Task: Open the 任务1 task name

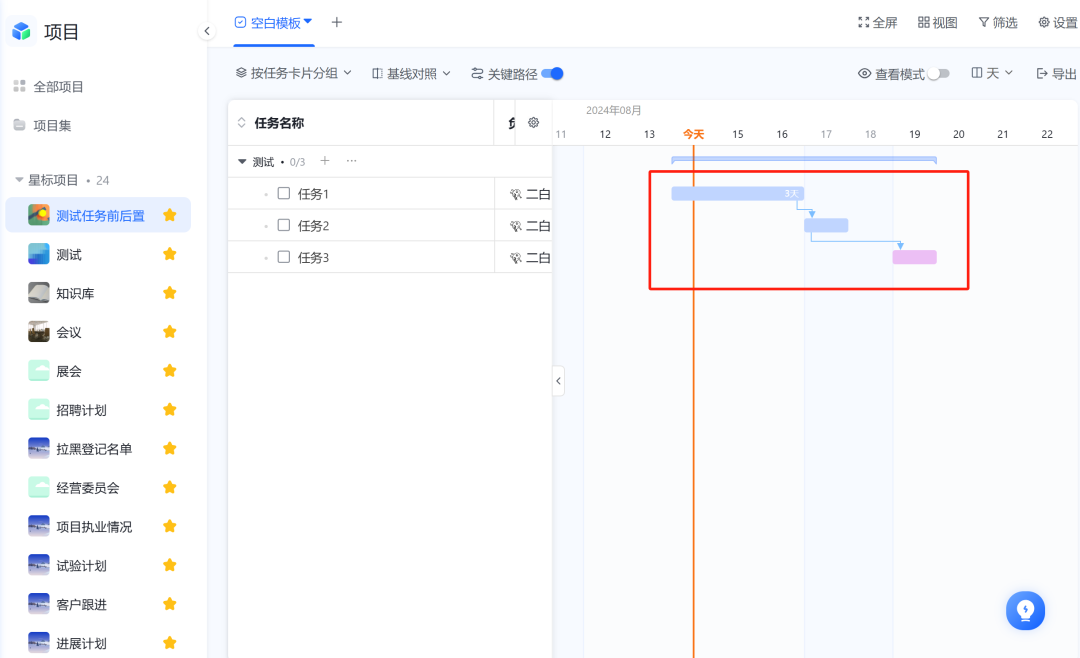Action: point(313,194)
